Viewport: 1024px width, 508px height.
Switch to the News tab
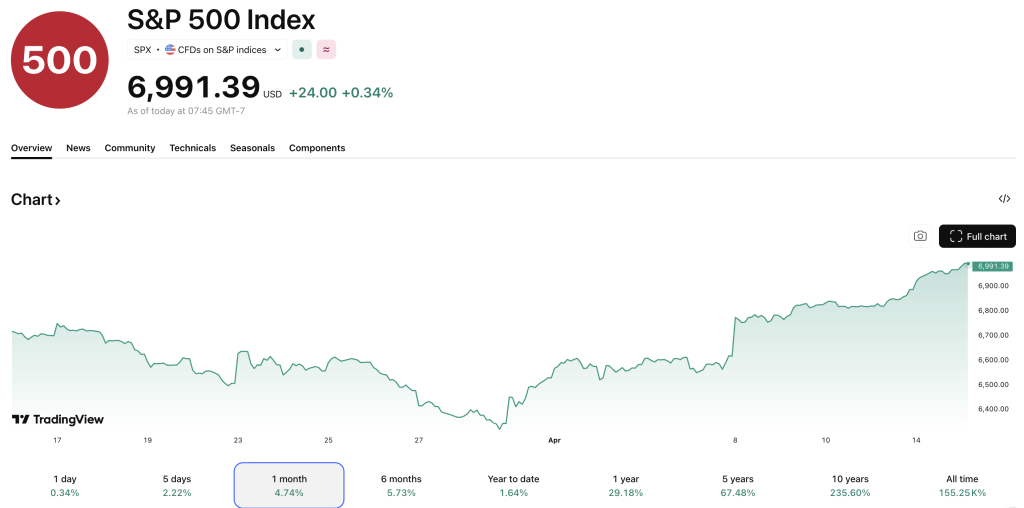(78, 148)
